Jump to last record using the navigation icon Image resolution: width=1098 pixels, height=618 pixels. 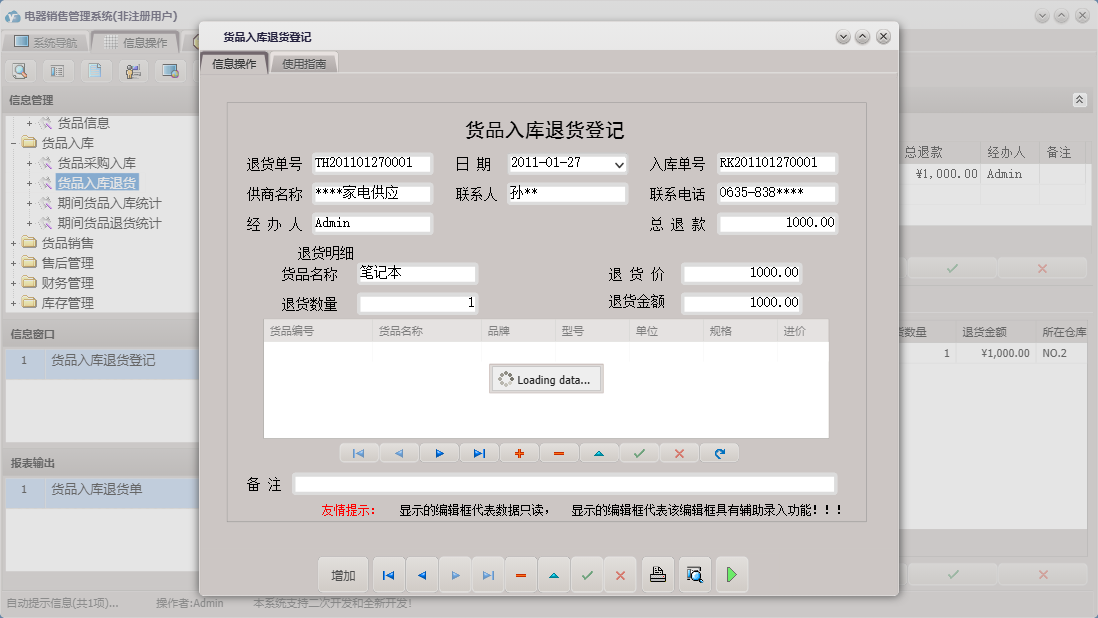coord(479,453)
